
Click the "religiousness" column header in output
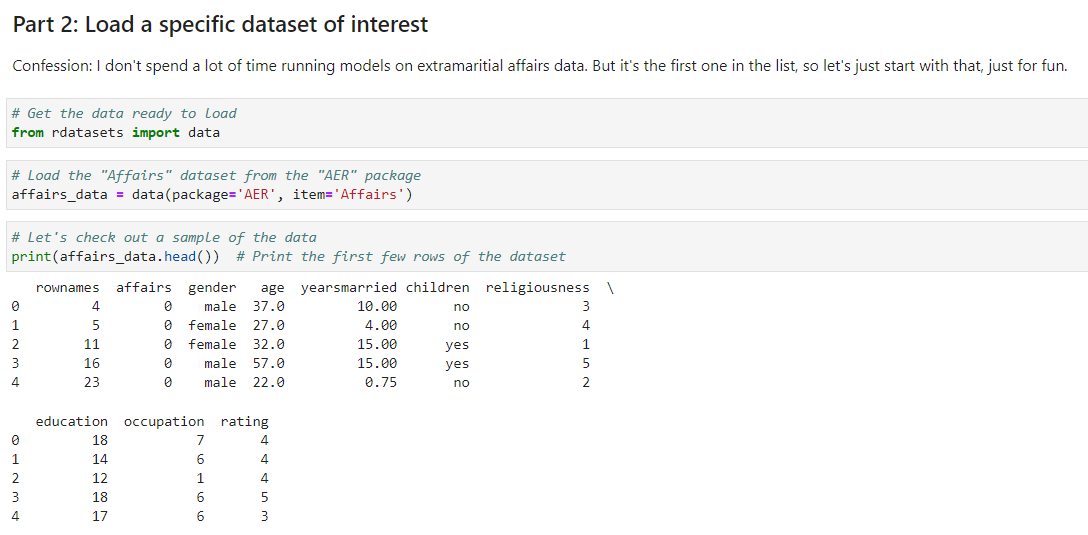click(x=538, y=288)
